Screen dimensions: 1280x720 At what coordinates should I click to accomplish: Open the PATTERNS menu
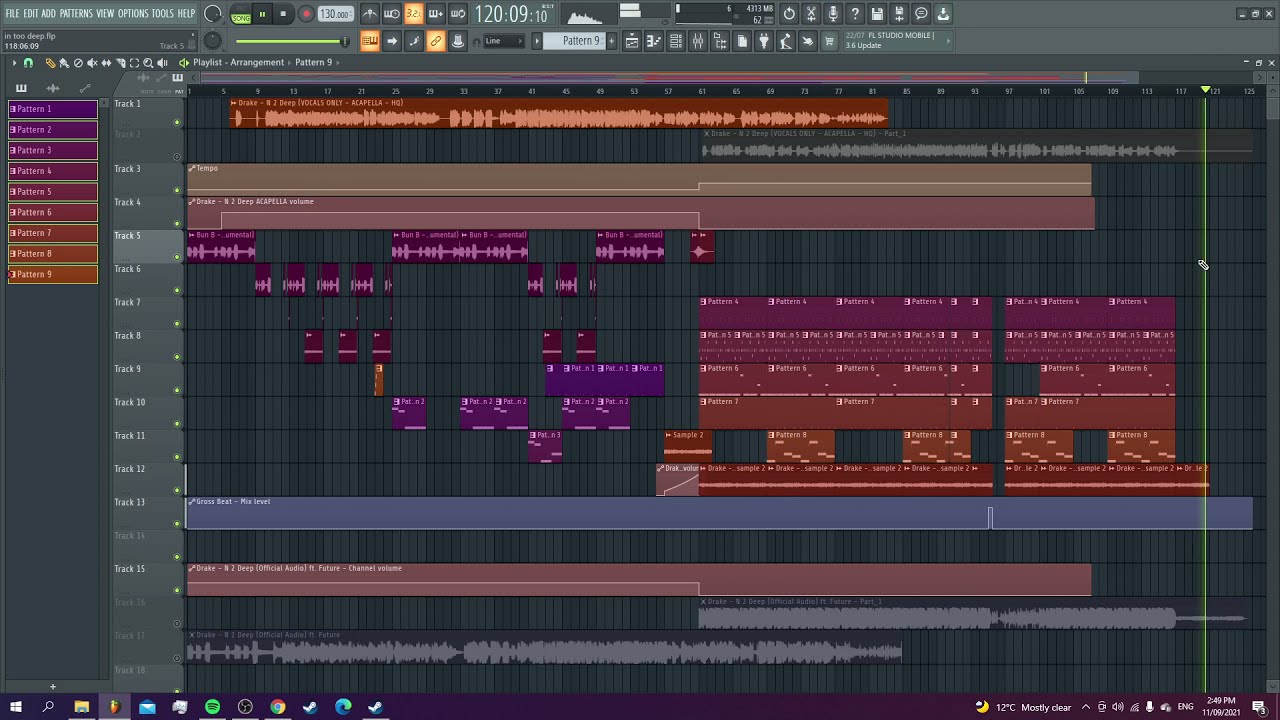tap(76, 13)
